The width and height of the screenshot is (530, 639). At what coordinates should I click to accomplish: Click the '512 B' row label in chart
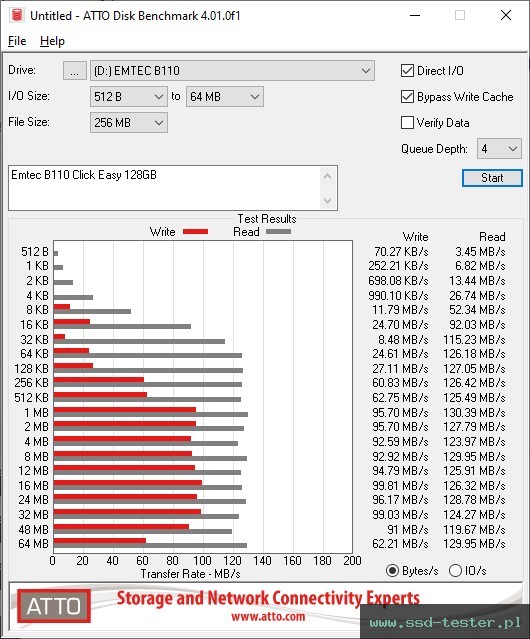click(35, 251)
